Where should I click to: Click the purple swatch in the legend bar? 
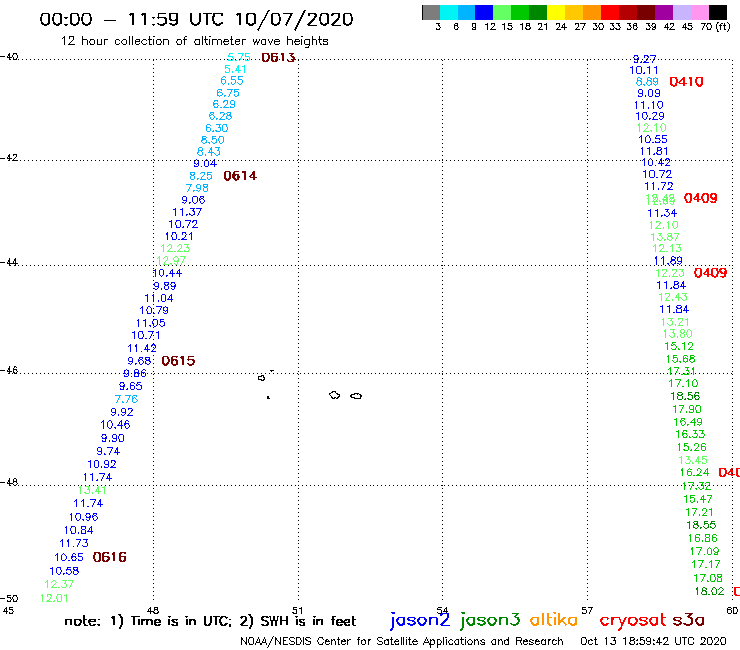(x=664, y=12)
